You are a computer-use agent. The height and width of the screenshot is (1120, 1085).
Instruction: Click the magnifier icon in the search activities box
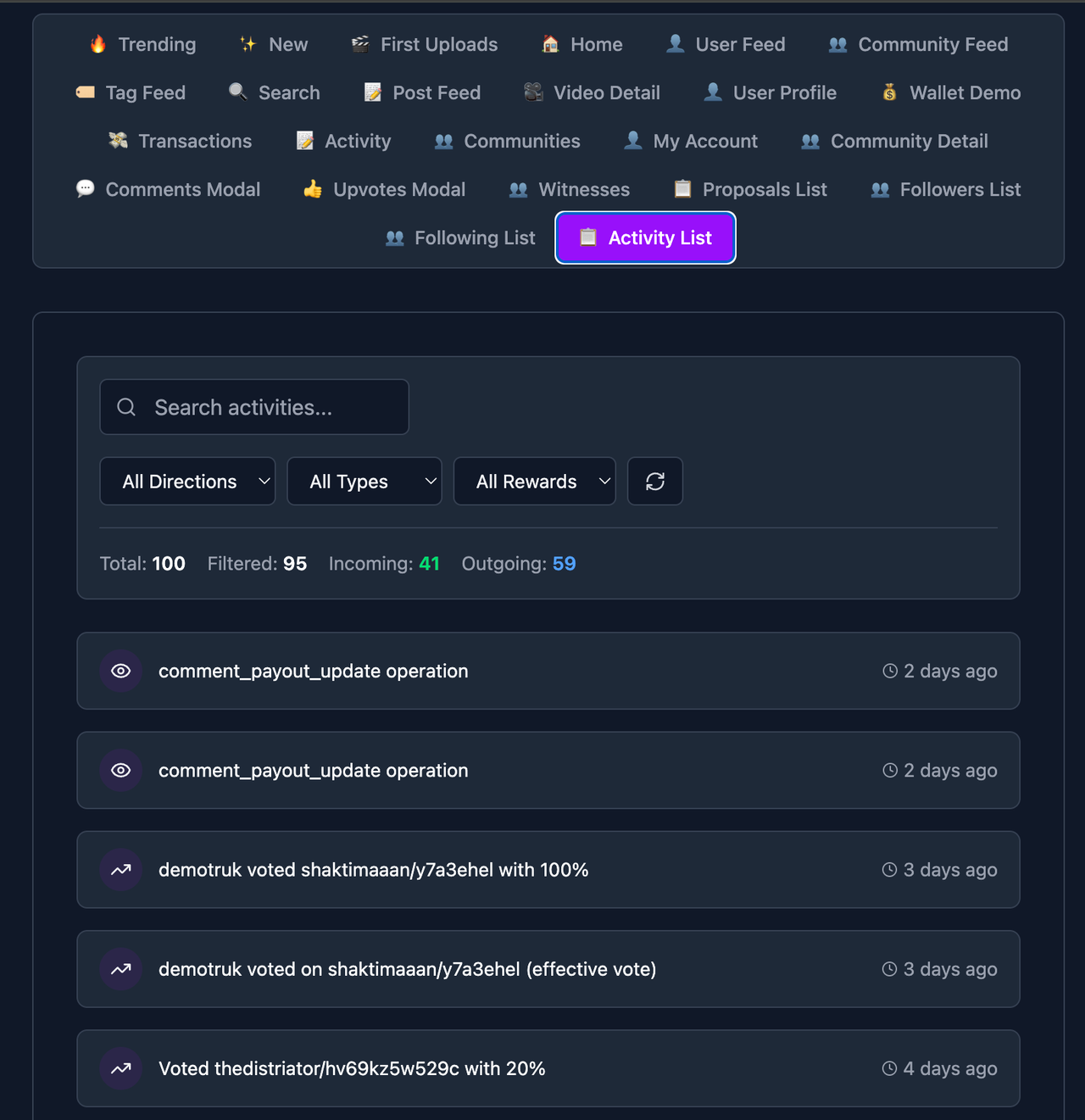(126, 408)
